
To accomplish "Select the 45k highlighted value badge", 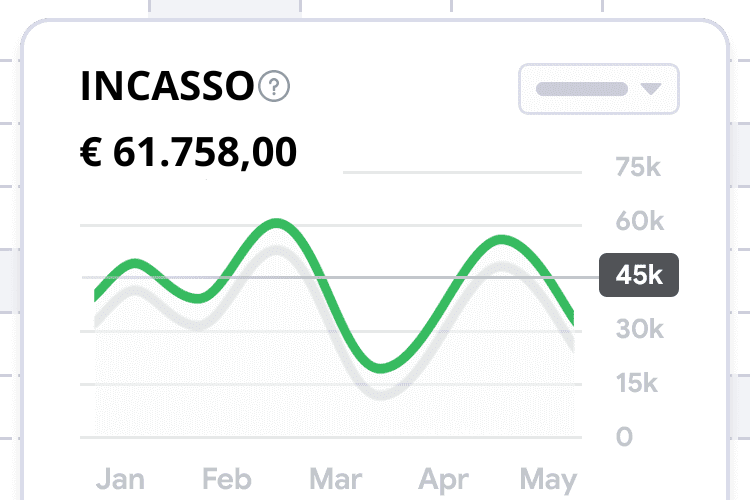I will [639, 275].
